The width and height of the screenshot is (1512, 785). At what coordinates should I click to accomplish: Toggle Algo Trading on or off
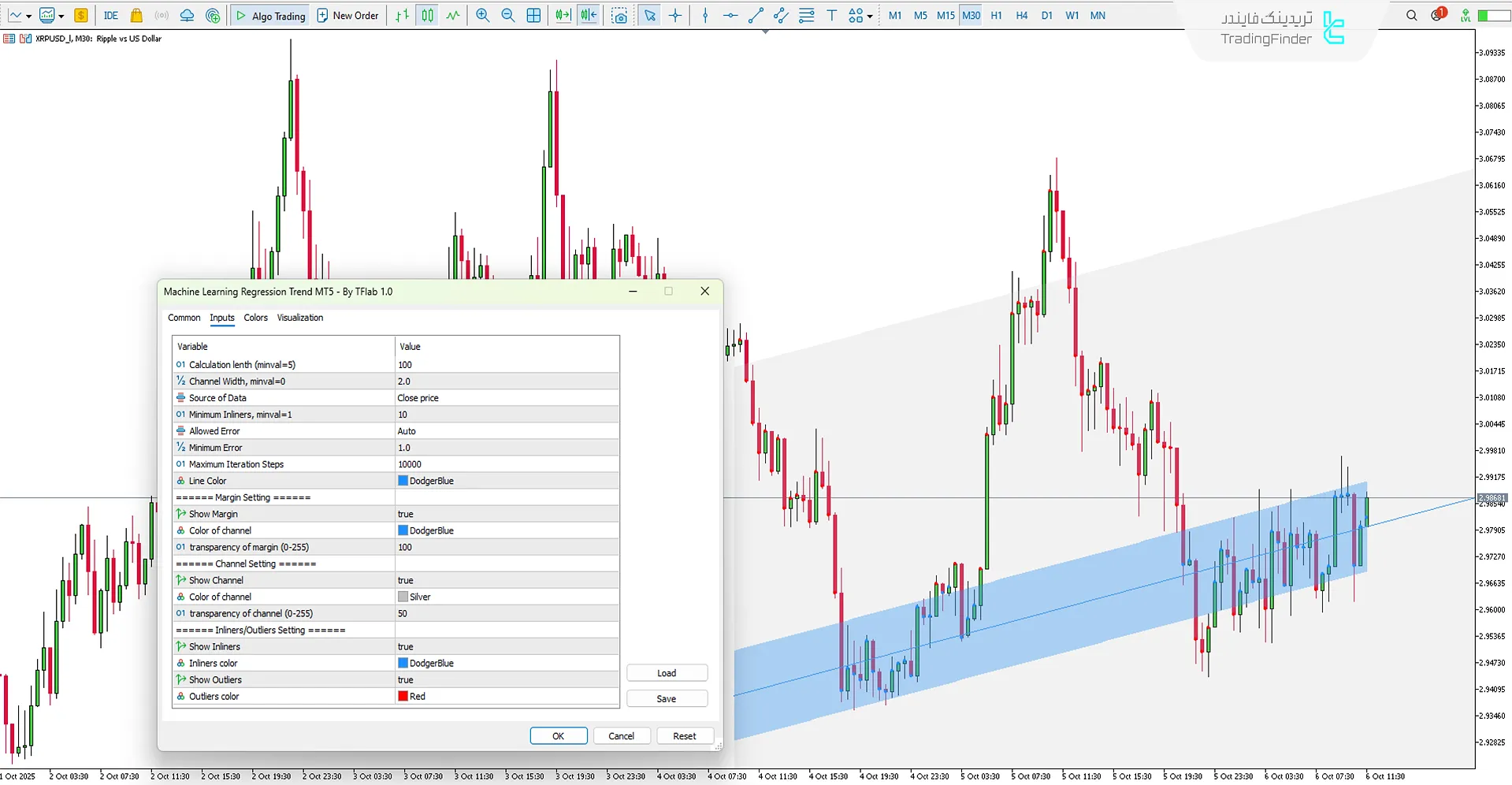click(269, 15)
